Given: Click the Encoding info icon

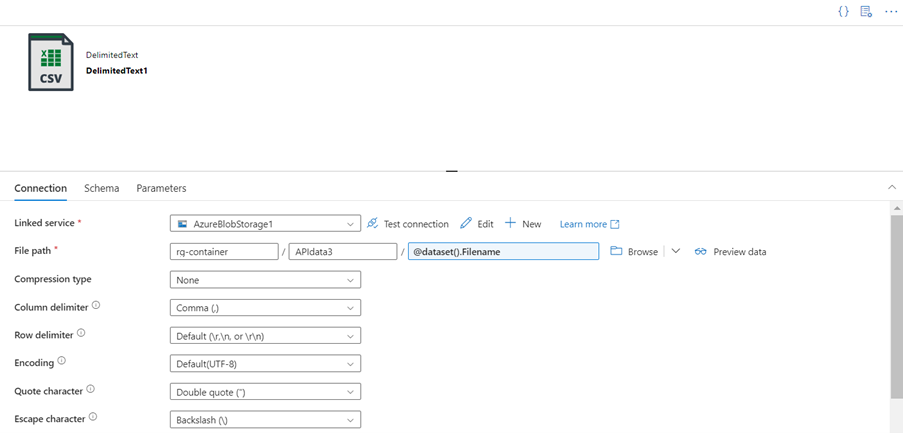Looking at the screenshot, I should pyautogui.click(x=62, y=361).
